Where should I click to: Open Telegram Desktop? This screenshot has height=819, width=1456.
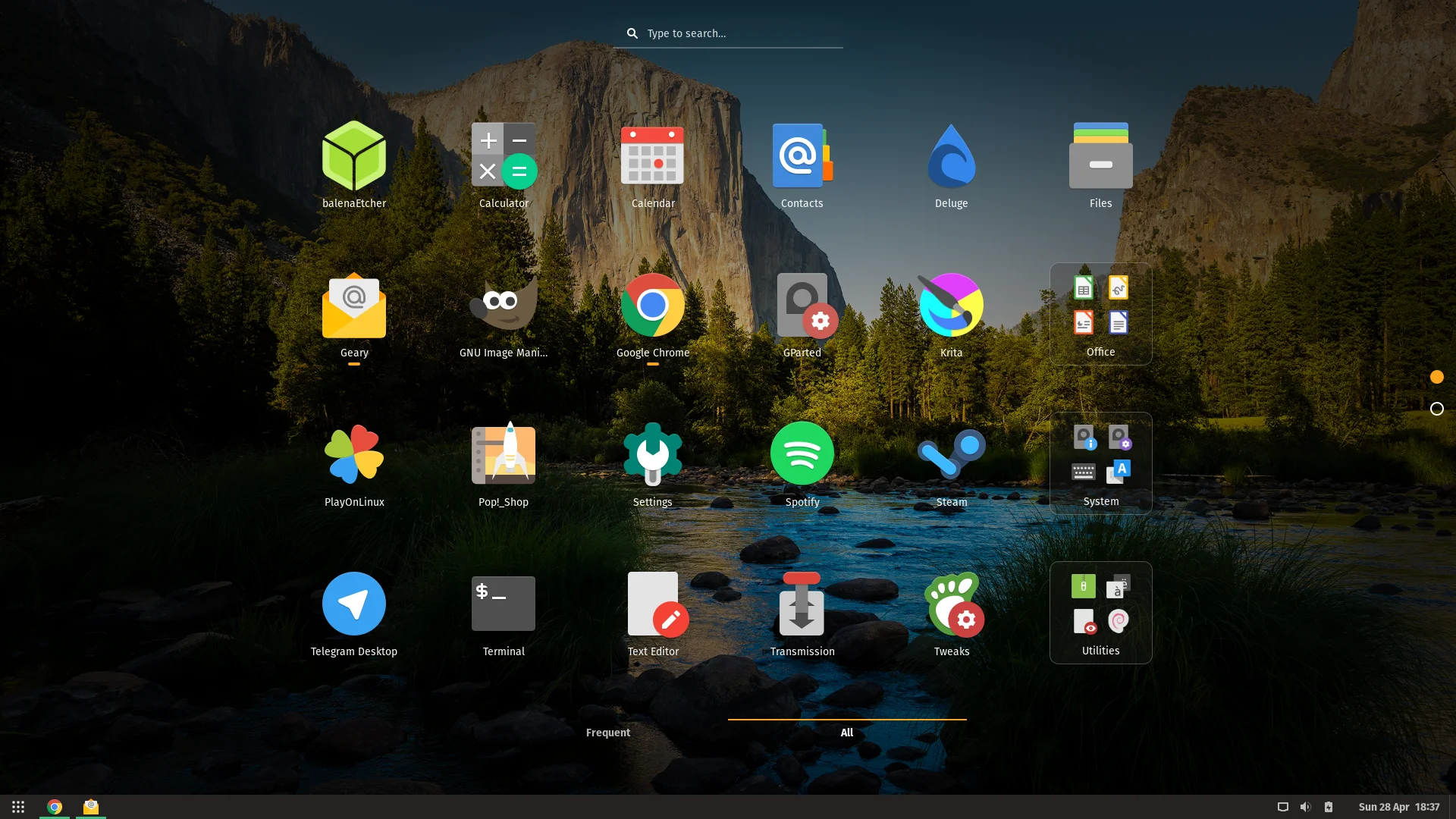point(354,612)
